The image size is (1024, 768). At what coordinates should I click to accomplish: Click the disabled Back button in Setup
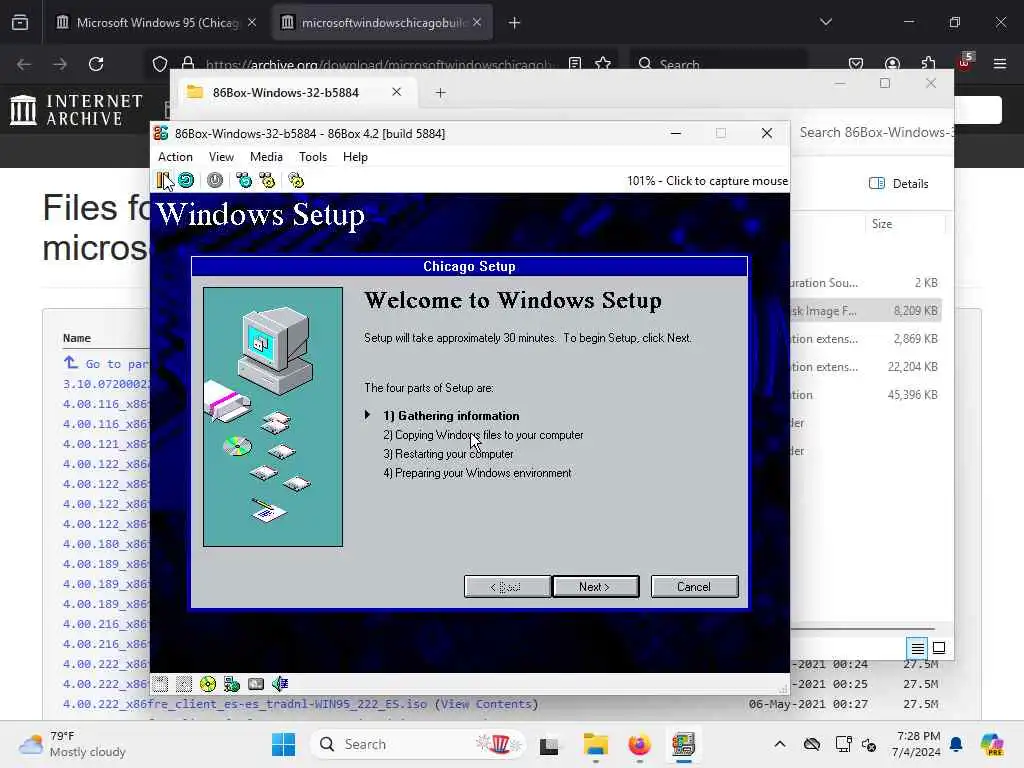[506, 586]
